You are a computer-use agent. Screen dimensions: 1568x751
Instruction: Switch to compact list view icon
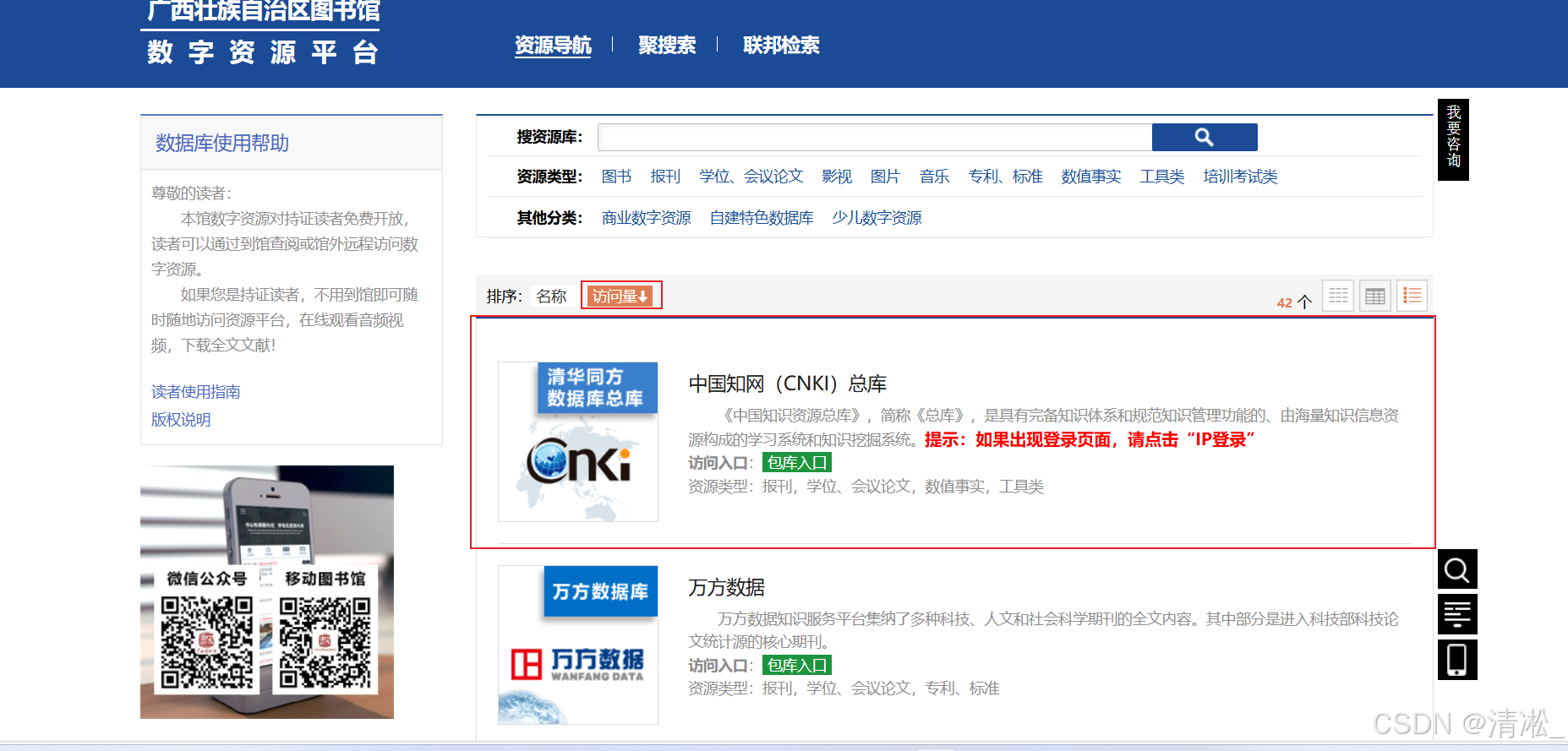[1338, 296]
